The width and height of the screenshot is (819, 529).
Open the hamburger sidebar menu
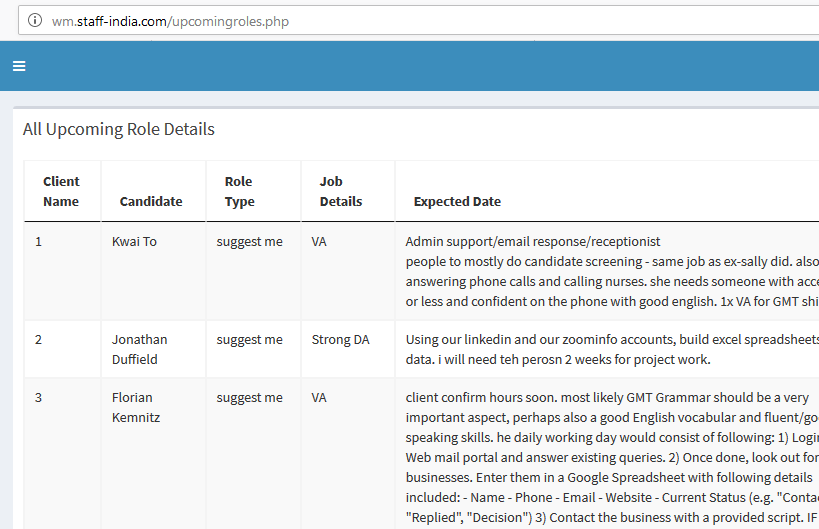pos(19,66)
